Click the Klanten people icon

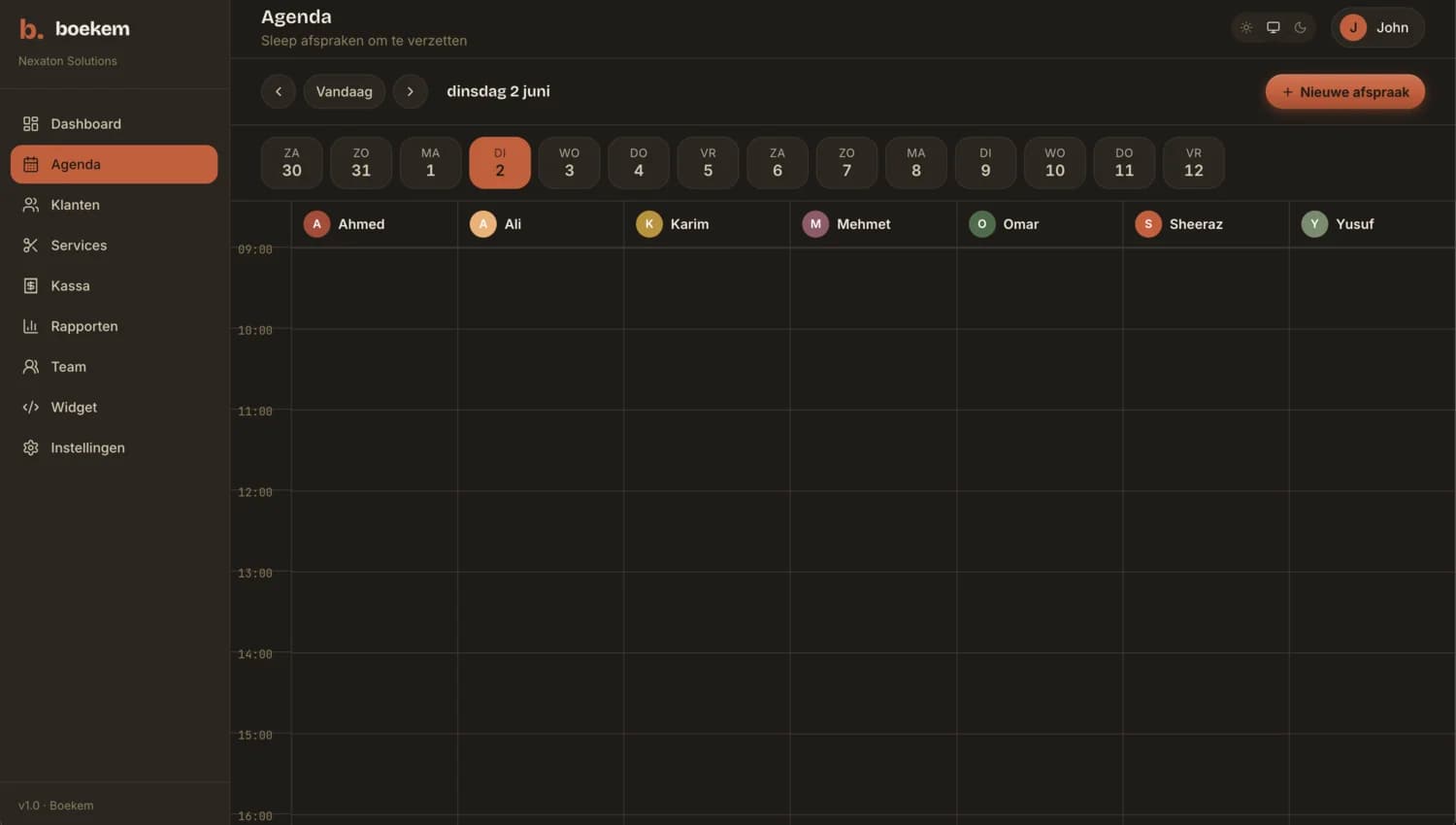[31, 205]
